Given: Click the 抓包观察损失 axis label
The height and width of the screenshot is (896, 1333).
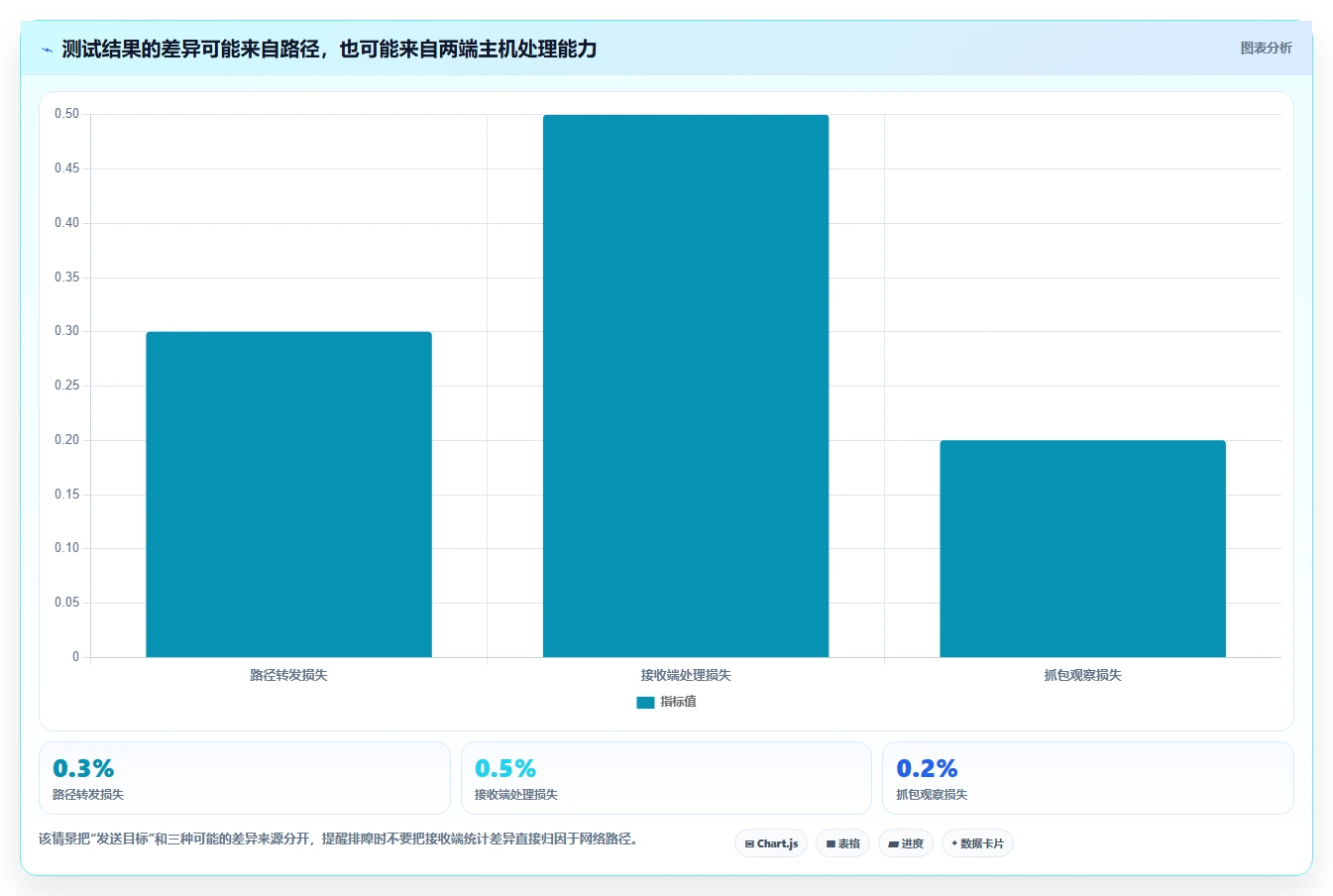Looking at the screenshot, I should click(1082, 675).
